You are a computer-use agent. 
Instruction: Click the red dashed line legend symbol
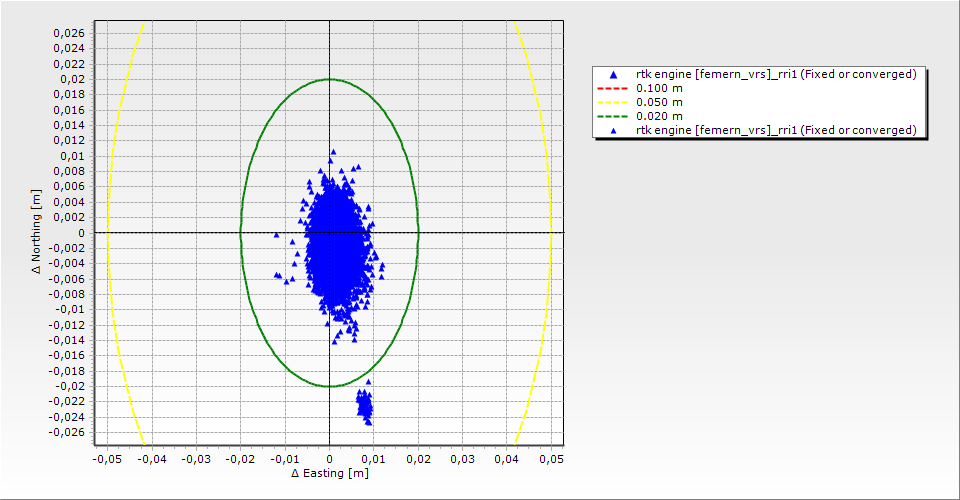pos(614,88)
